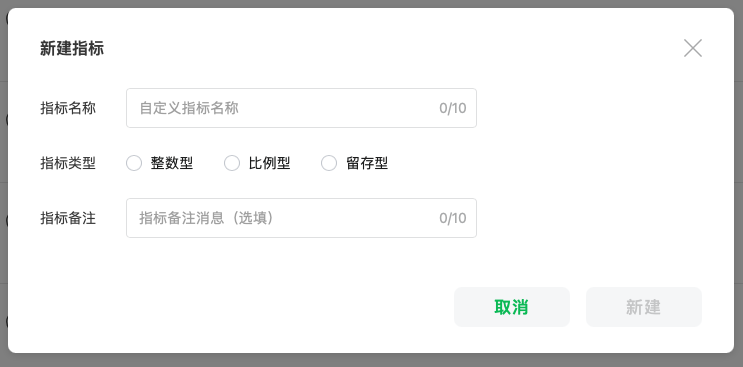Click the 指标备注 field label
This screenshot has height=367, width=743.
coord(68,218)
